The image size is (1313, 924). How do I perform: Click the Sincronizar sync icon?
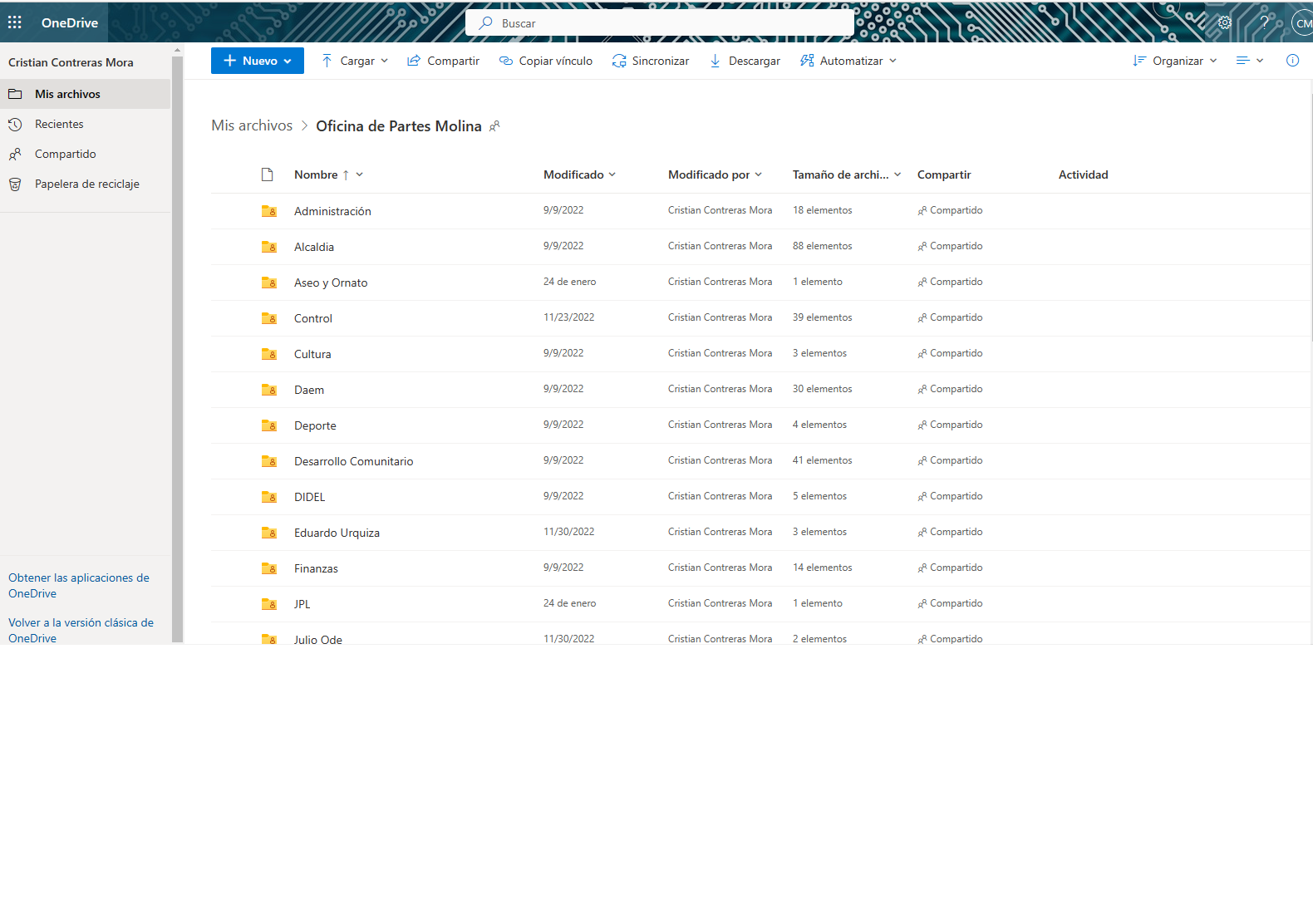(x=619, y=61)
